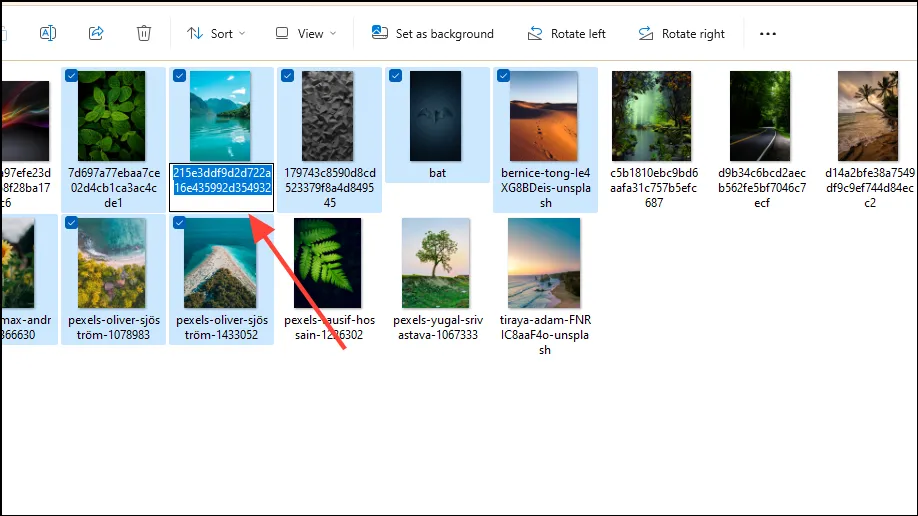Click the file name d9b34c6bcd2aecb562fe5bf7046c7ecf
Screen dimensions: 918x516
point(762,188)
